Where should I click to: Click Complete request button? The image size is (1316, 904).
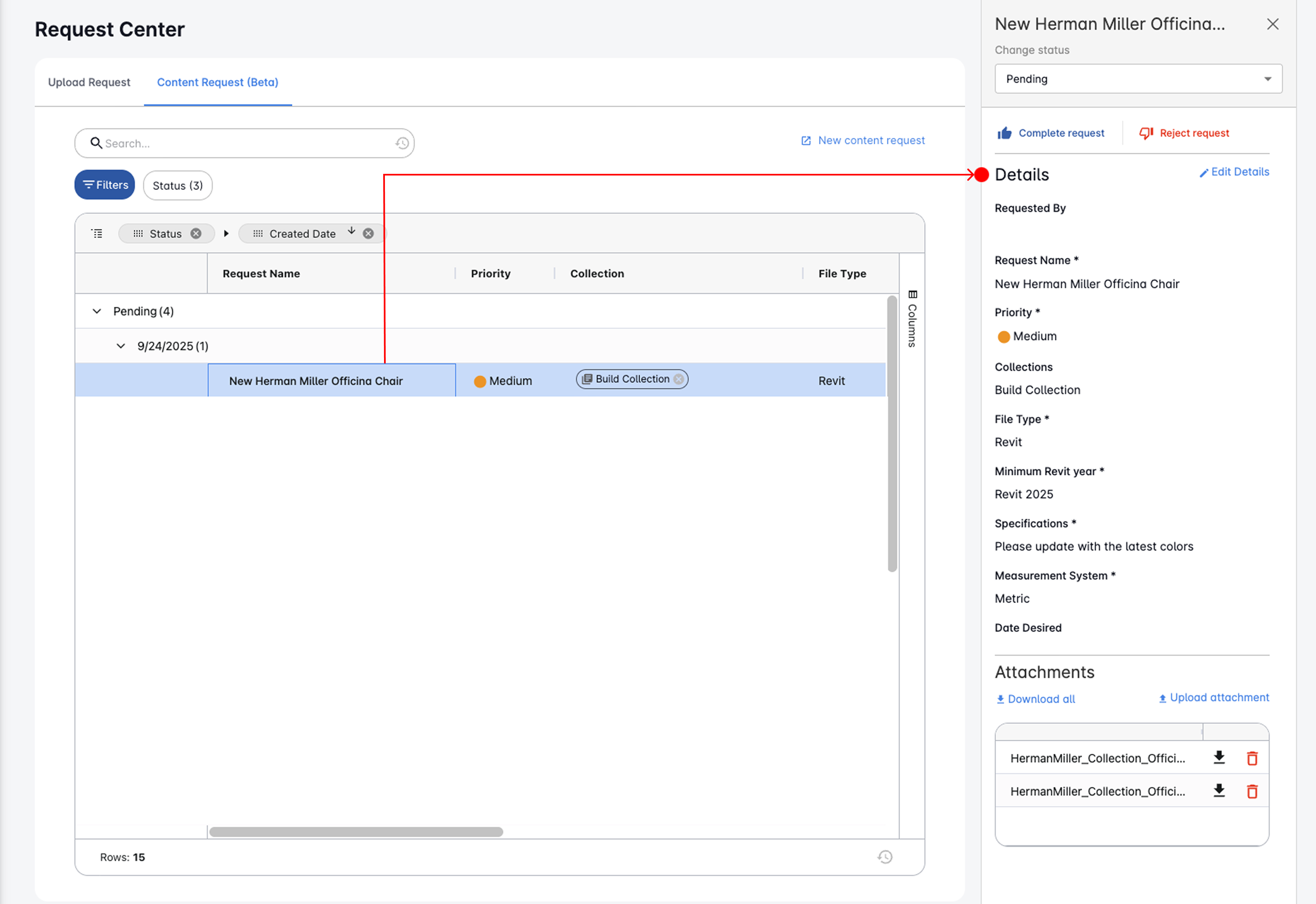coord(1051,133)
